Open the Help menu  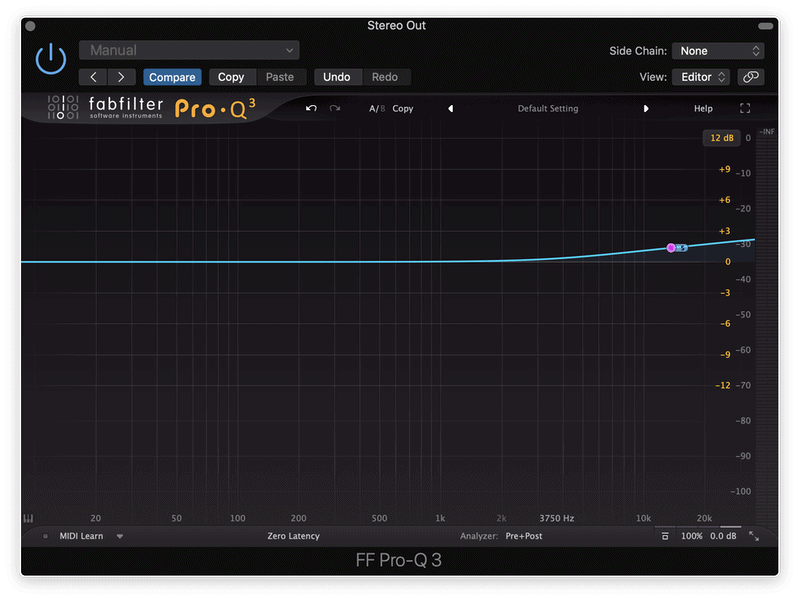pos(703,109)
